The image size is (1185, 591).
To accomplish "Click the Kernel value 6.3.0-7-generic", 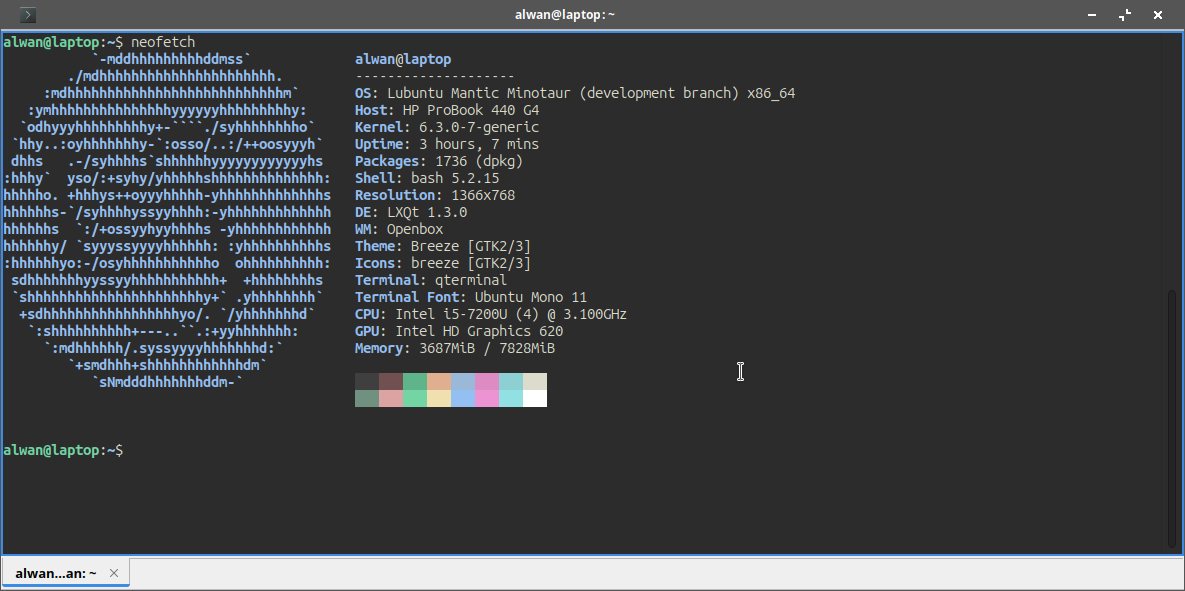I will [x=479, y=127].
